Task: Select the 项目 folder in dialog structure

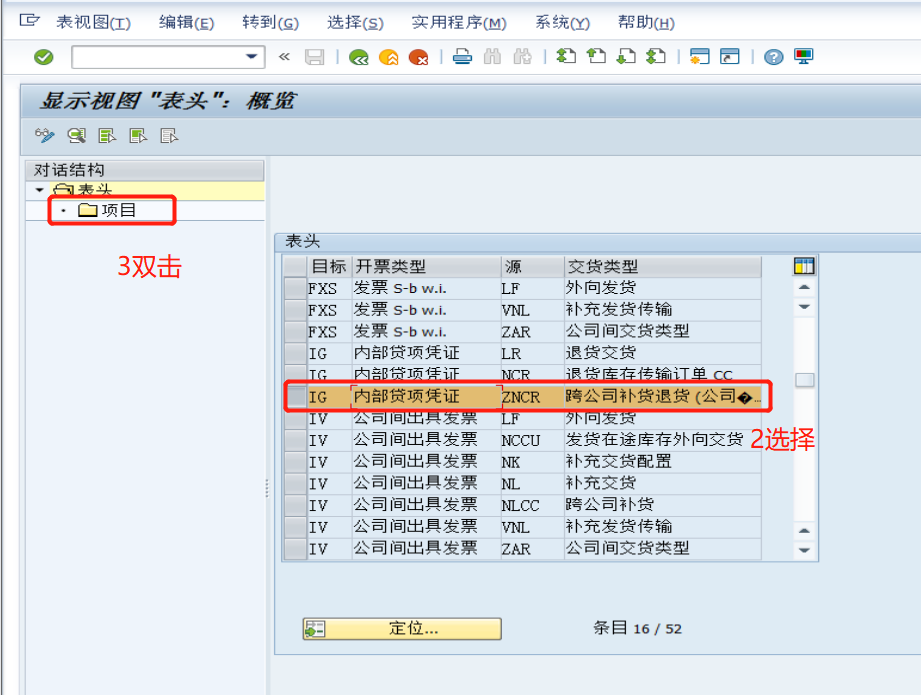Action: tap(107, 210)
